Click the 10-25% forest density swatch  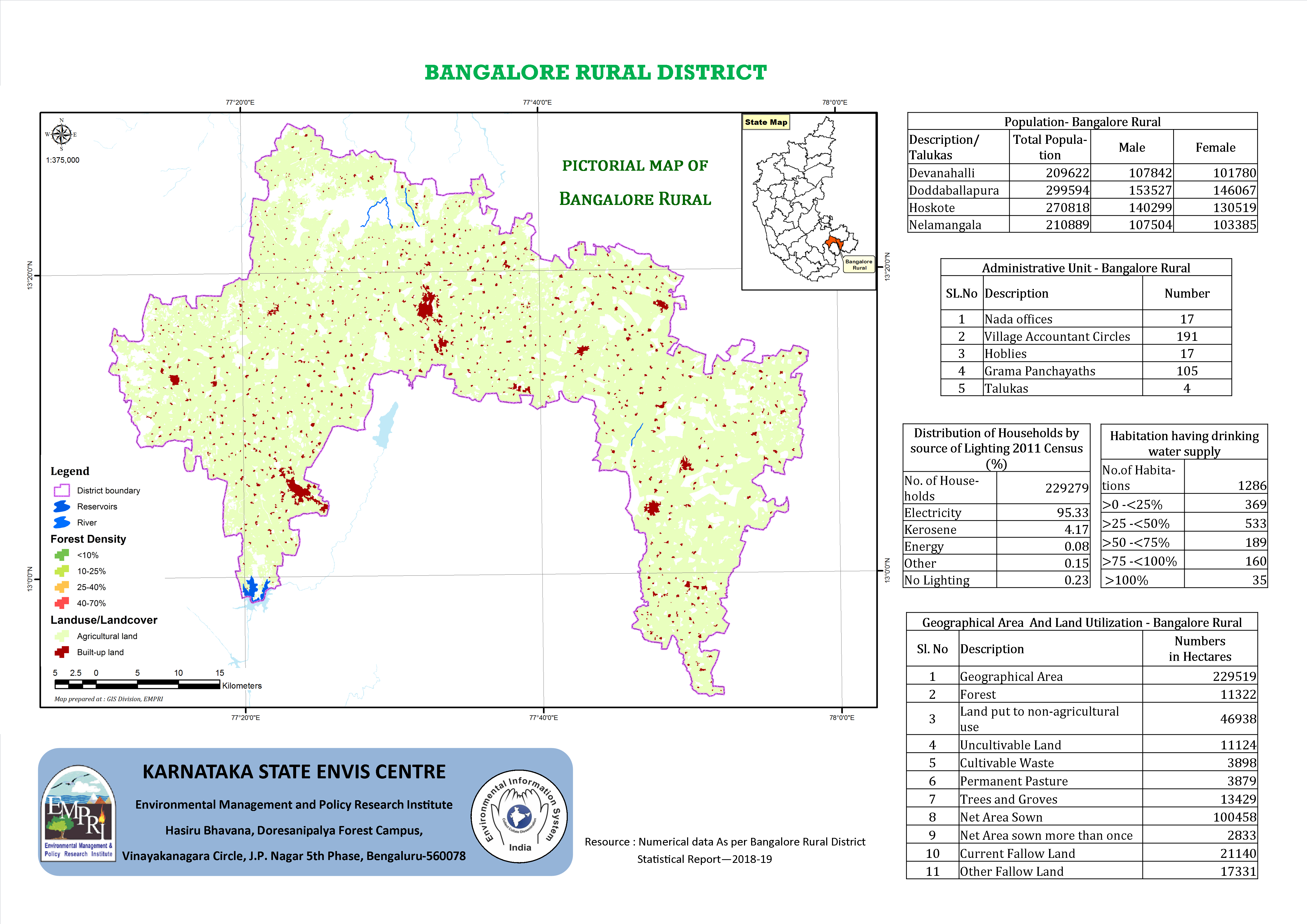pyautogui.click(x=61, y=571)
